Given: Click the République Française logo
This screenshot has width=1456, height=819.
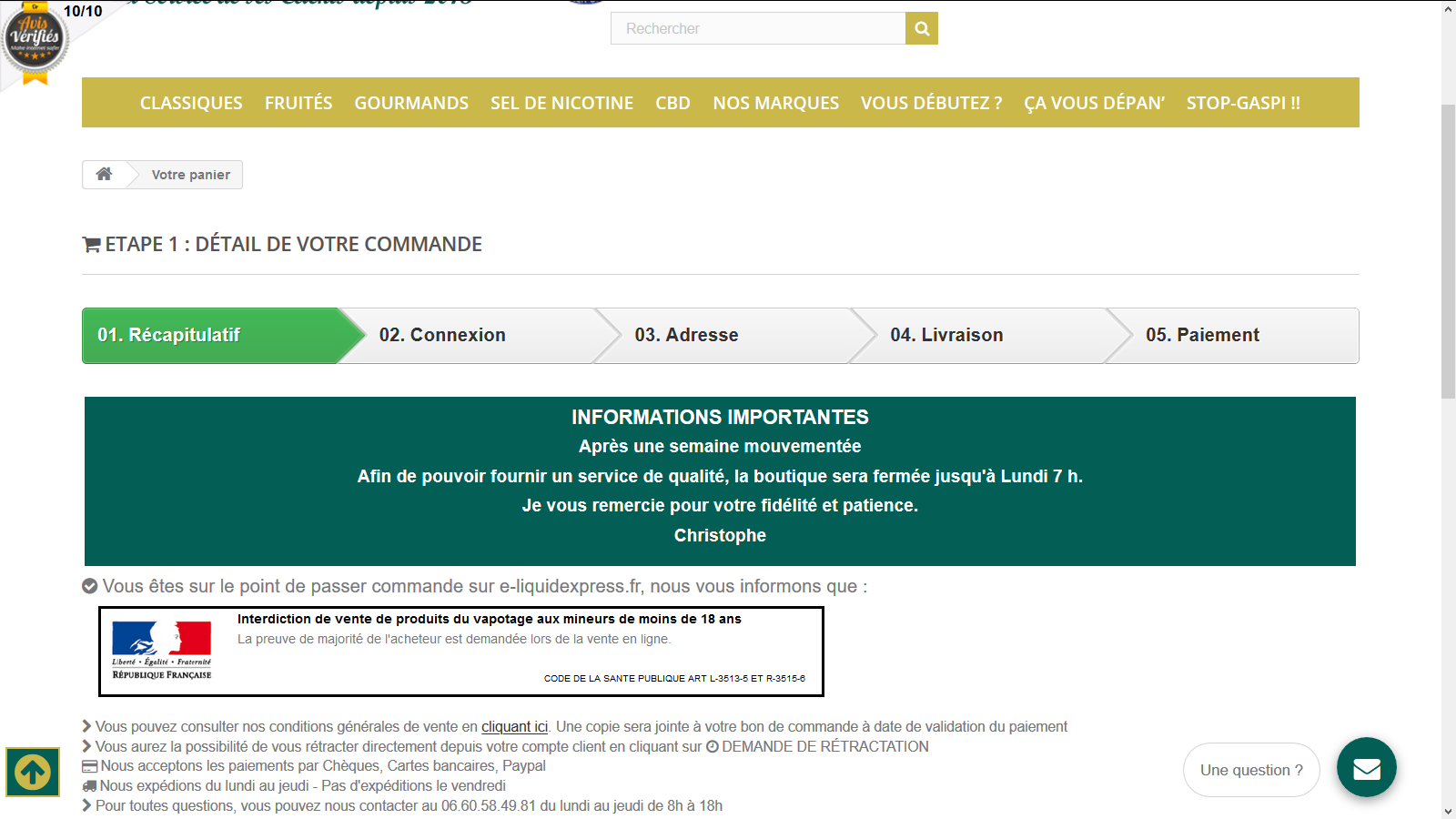Looking at the screenshot, I should coord(162,650).
